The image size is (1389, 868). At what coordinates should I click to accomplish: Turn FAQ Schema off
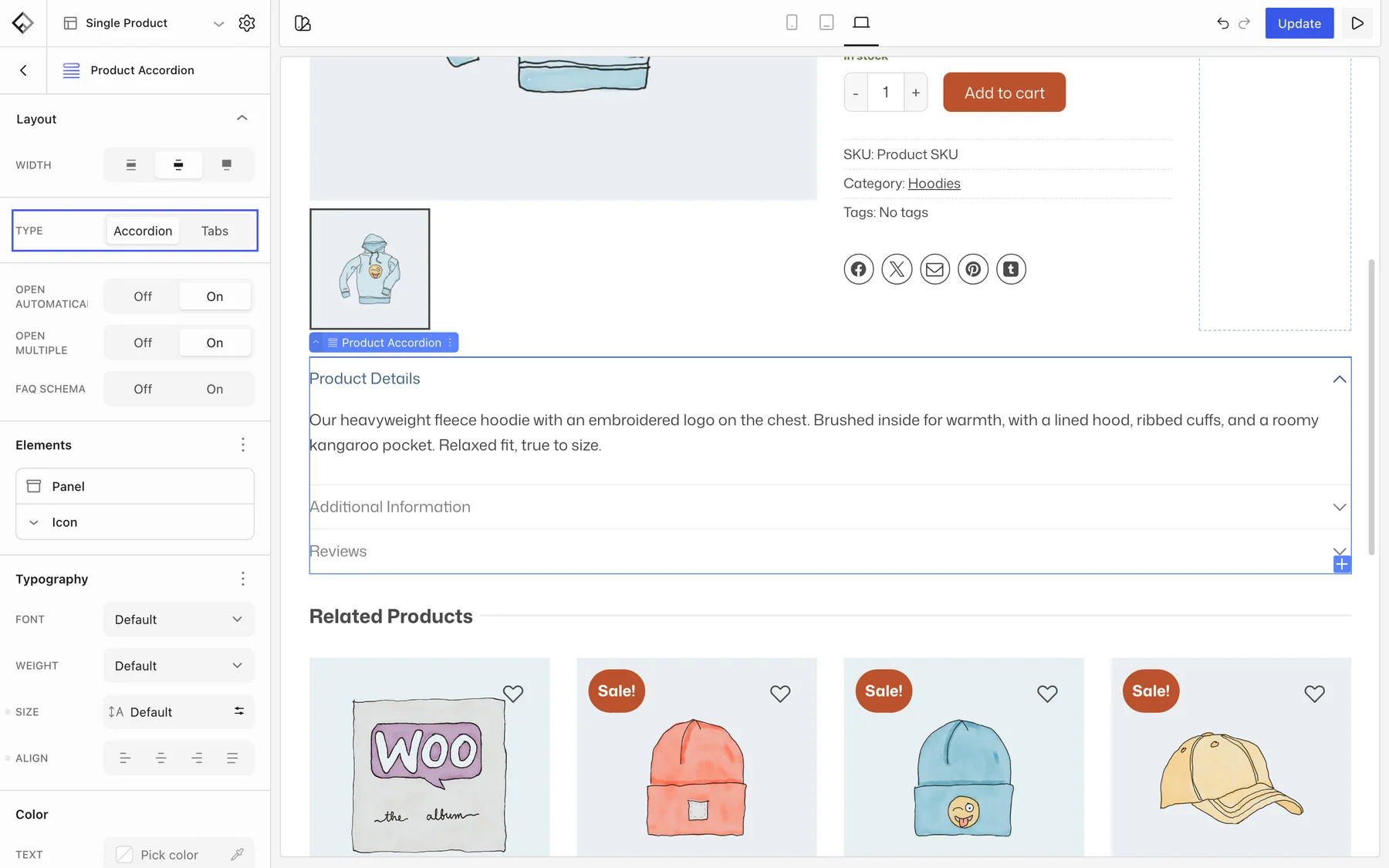143,389
